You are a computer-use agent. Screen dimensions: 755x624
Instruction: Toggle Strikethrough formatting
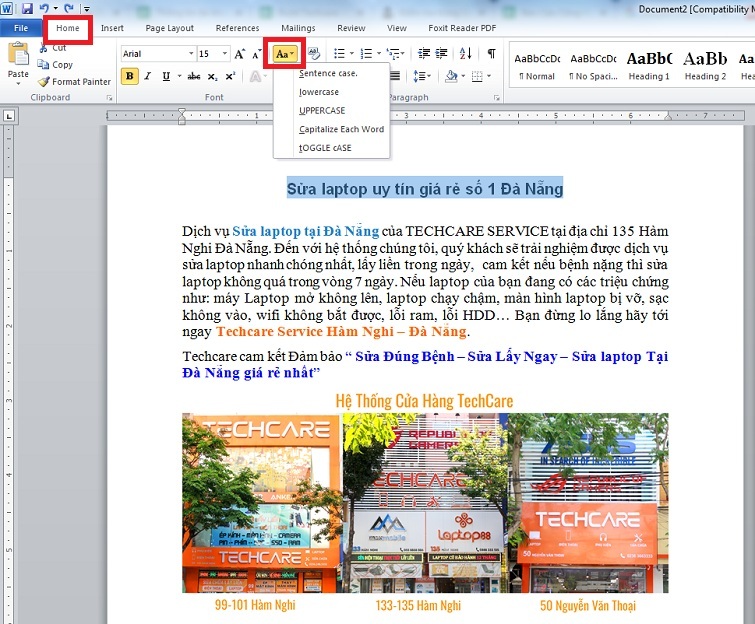pyautogui.click(x=194, y=76)
